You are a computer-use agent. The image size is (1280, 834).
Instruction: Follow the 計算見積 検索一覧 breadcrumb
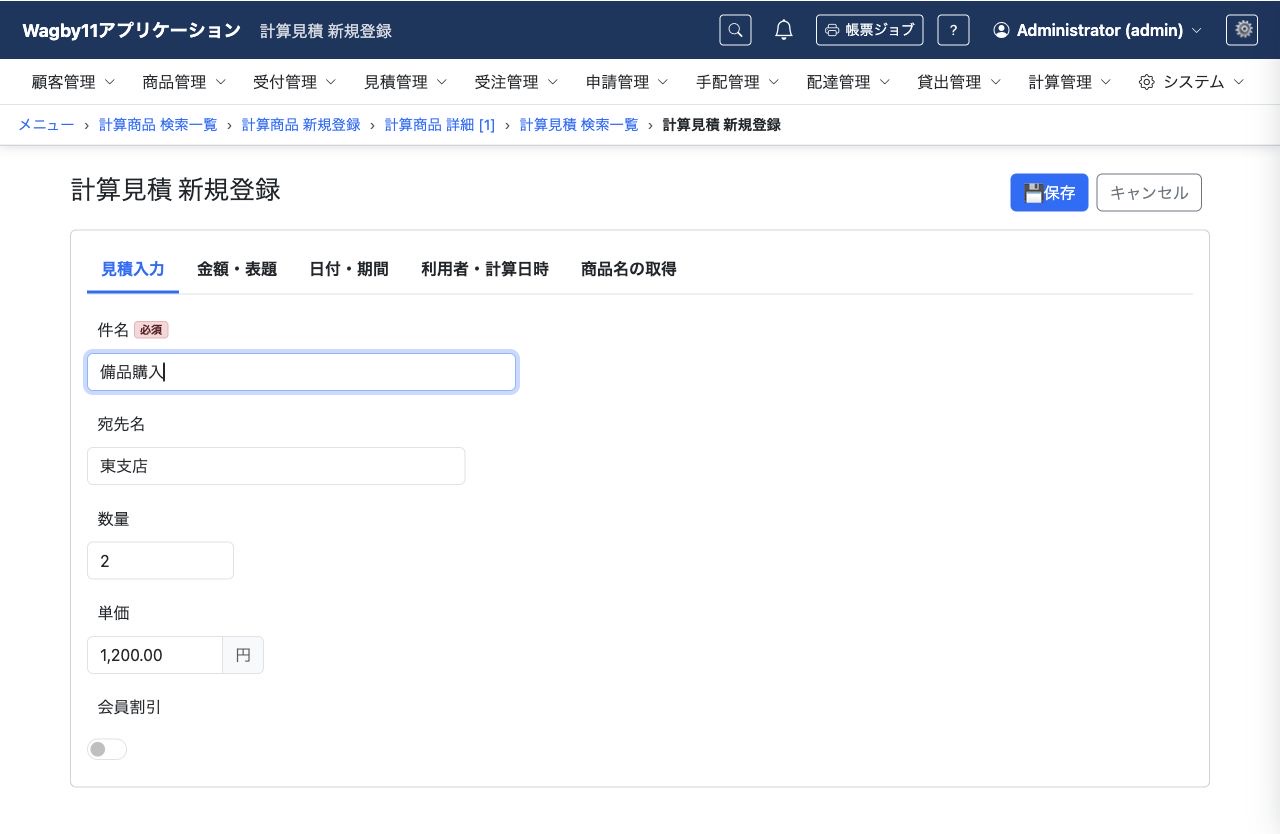pyautogui.click(x=579, y=125)
